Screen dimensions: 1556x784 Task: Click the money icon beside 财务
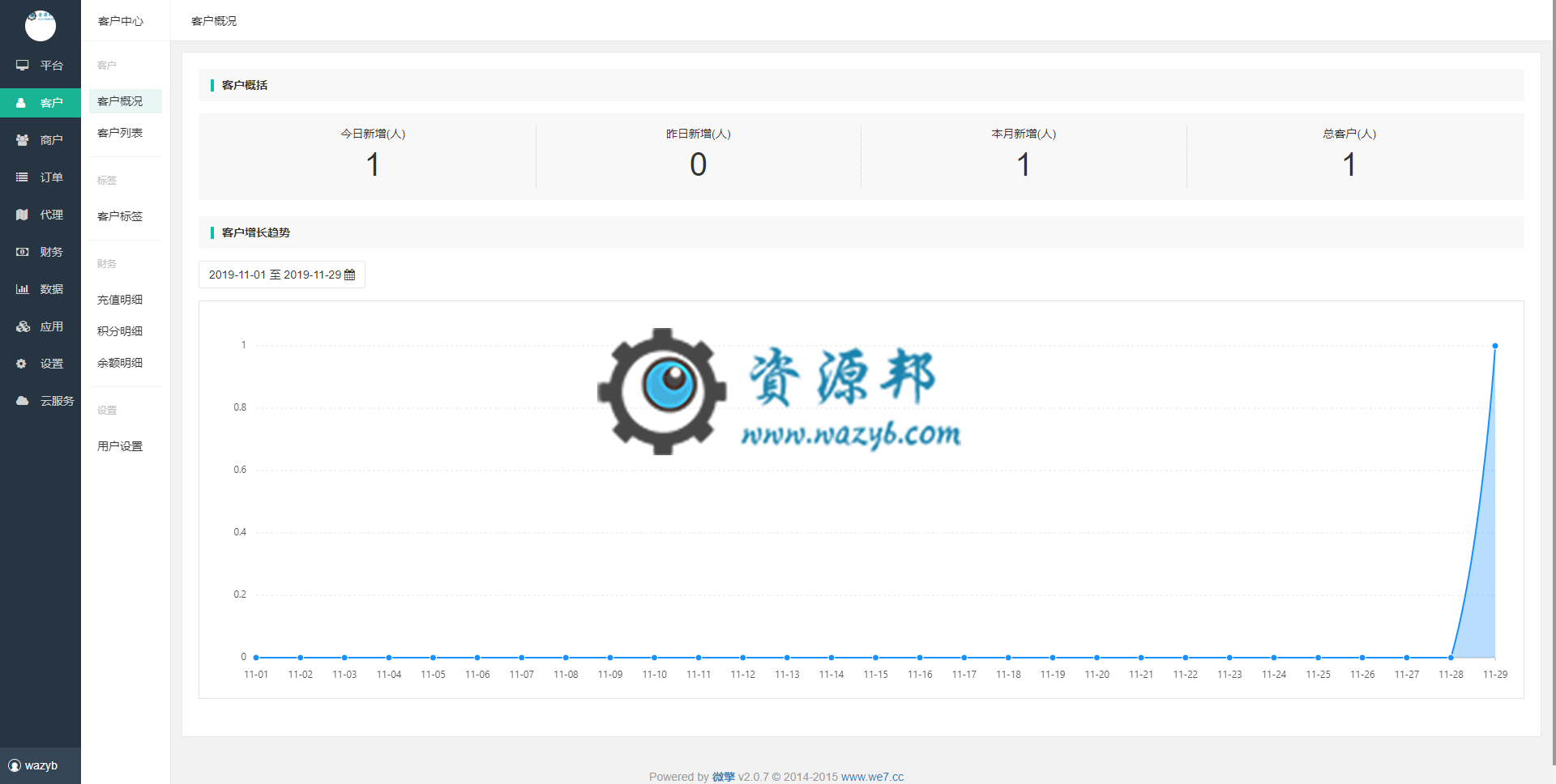(x=22, y=252)
